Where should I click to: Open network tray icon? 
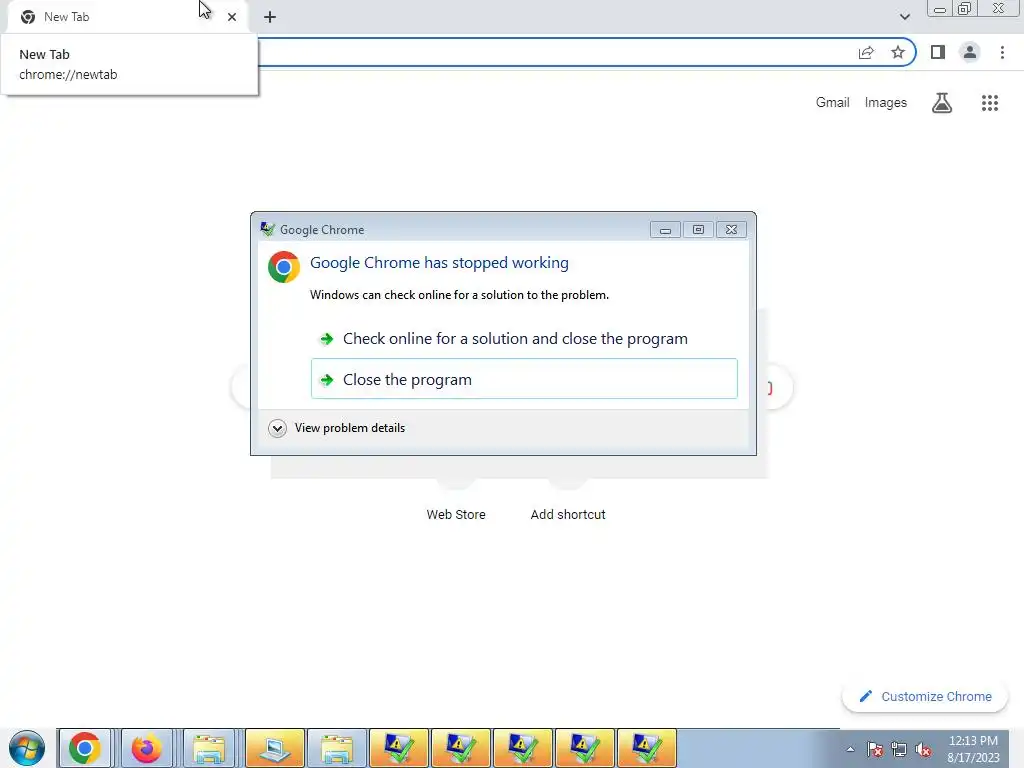pyautogui.click(x=899, y=749)
